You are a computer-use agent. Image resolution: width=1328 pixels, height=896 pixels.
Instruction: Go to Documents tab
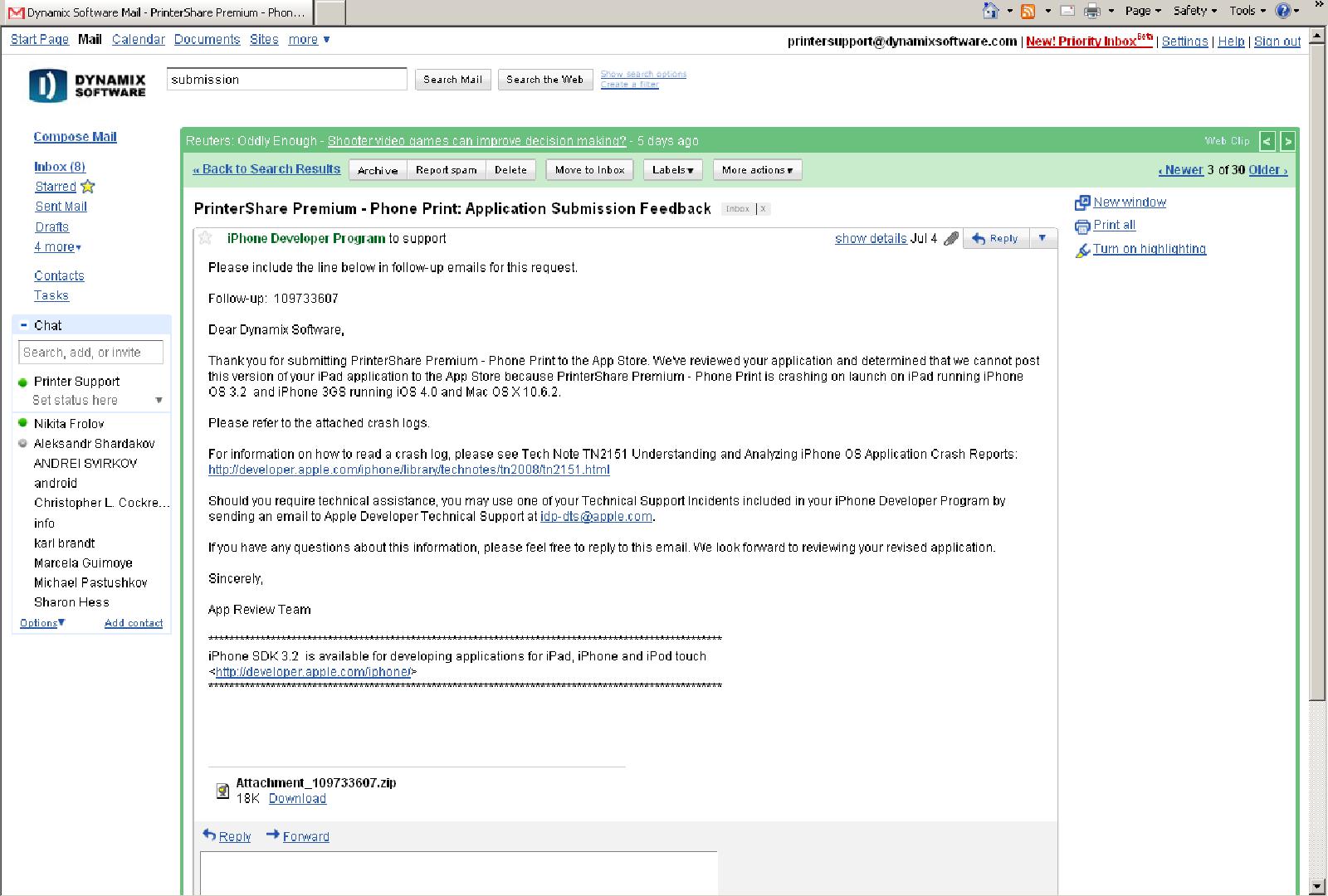pos(207,39)
